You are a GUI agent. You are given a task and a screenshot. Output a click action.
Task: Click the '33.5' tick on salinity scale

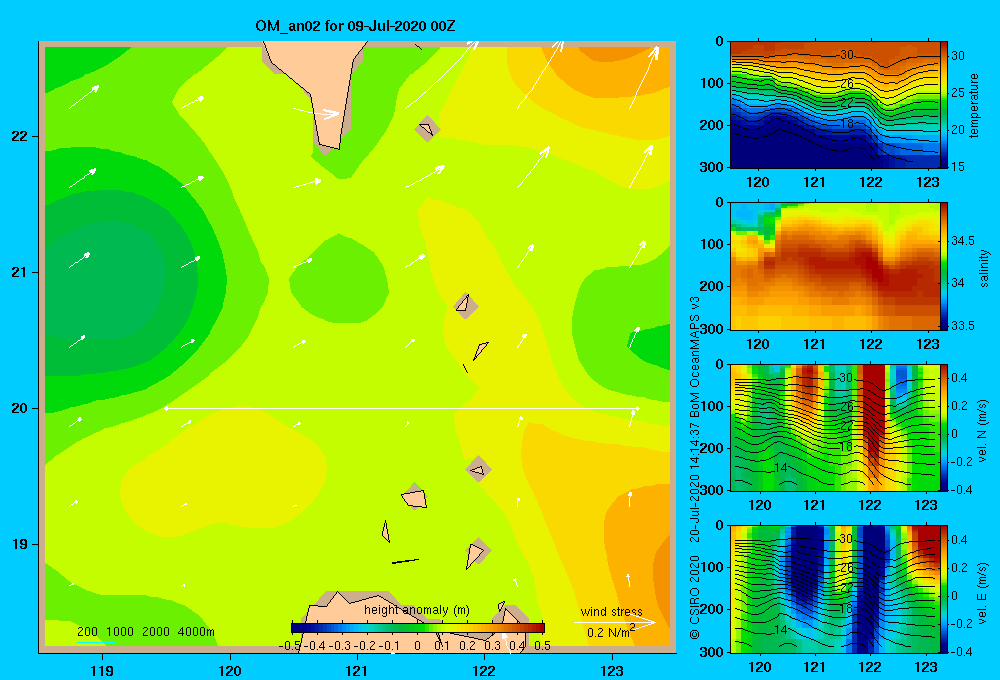pyautogui.click(x=962, y=325)
